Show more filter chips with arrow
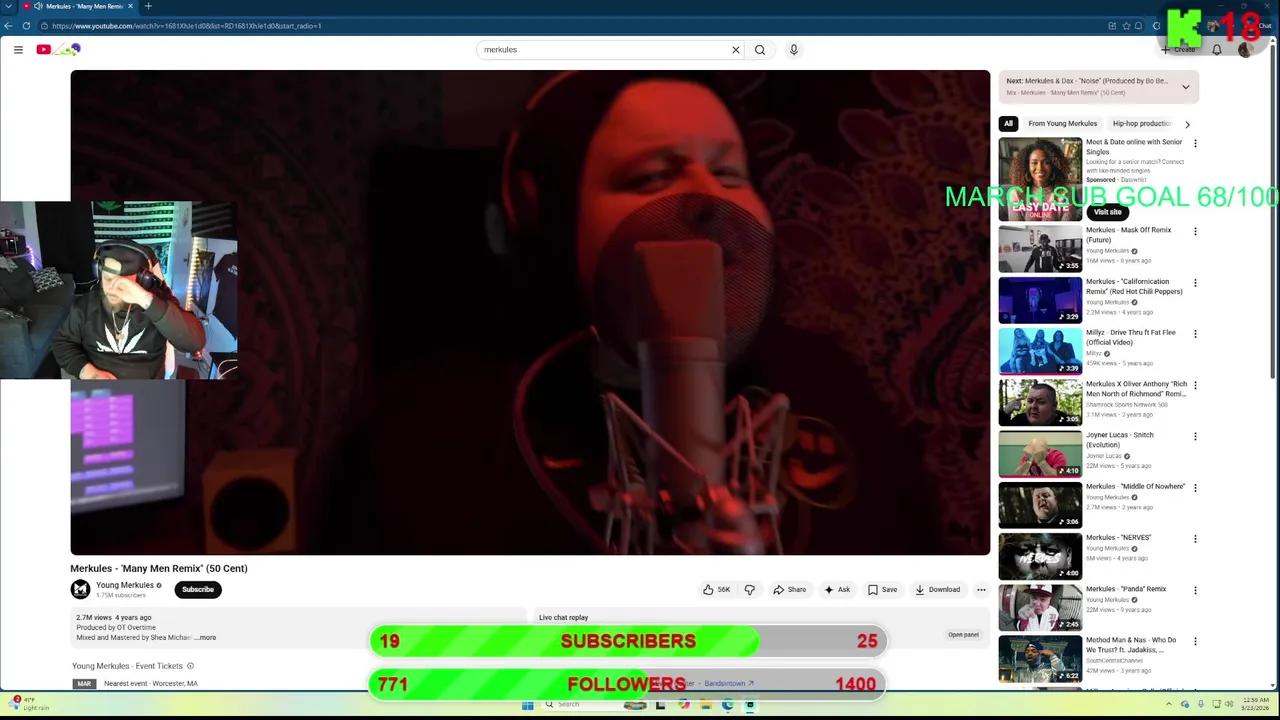Image resolution: width=1280 pixels, height=720 pixels. [1187, 124]
